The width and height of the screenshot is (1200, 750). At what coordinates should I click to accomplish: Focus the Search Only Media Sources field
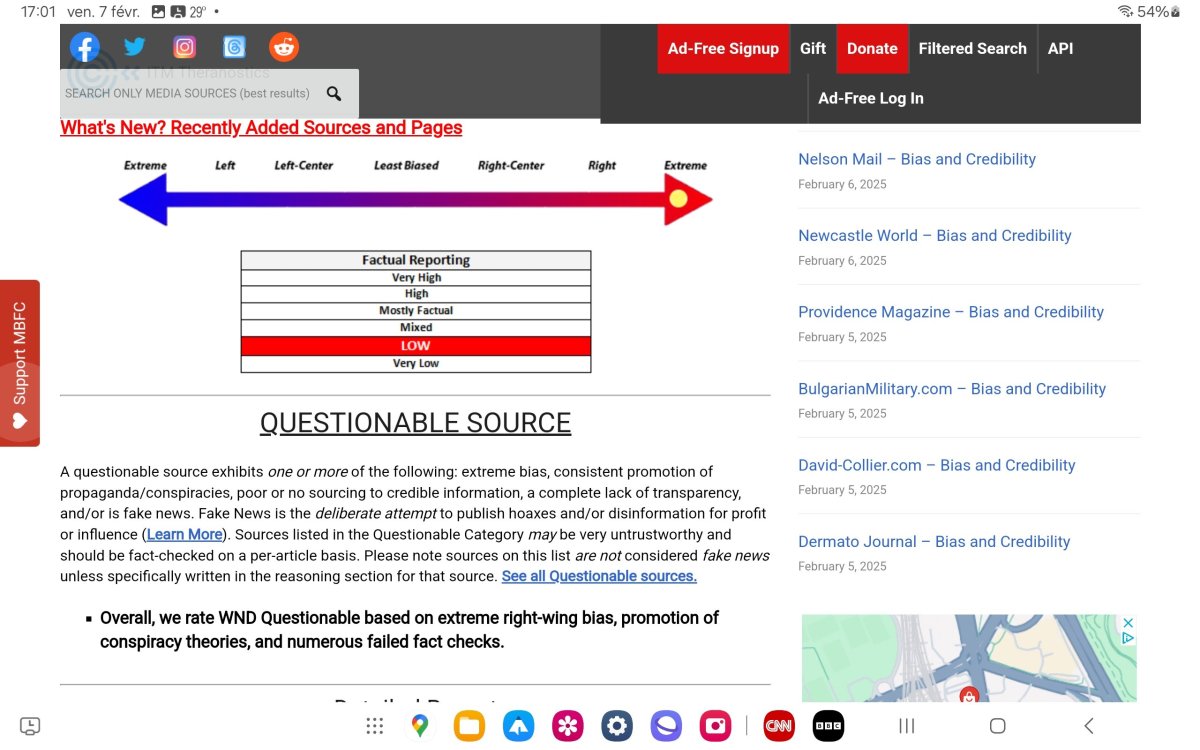pos(188,94)
